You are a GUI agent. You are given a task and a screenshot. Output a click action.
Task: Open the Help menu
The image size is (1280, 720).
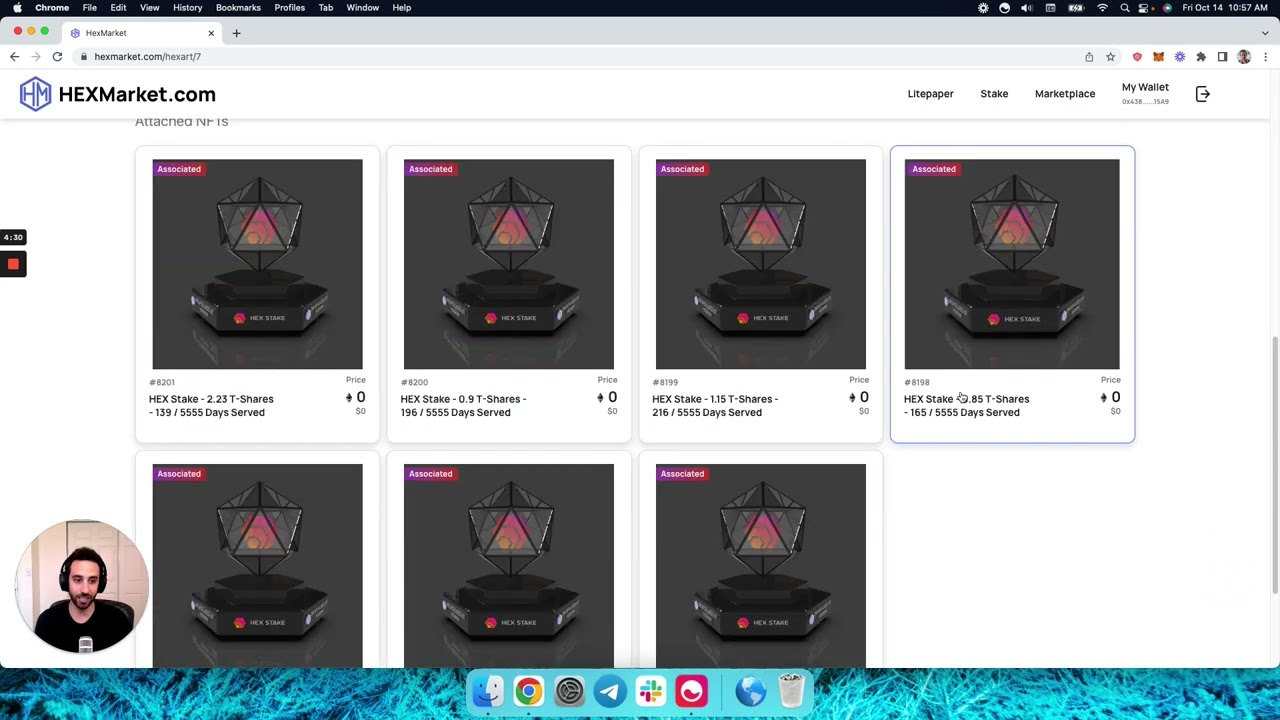(401, 8)
